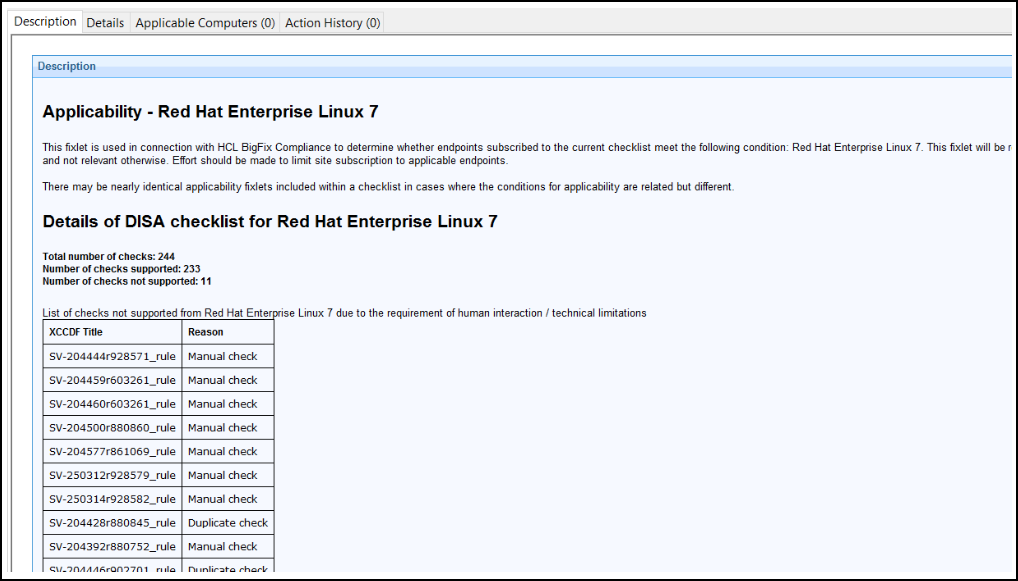Select the SV-204577r861069_rule cell
Image resolution: width=1018 pixels, height=581 pixels.
[x=112, y=451]
